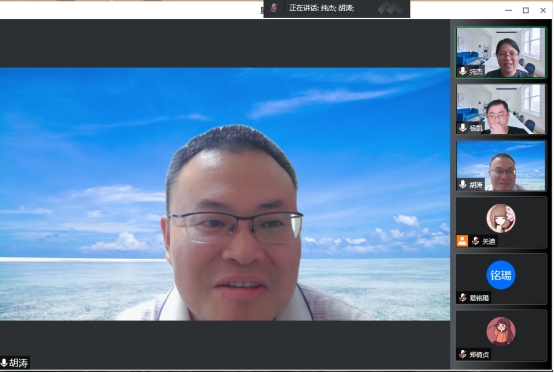
Task: Click the muted microphone icon in top speaking bar
Action: click(x=274, y=8)
